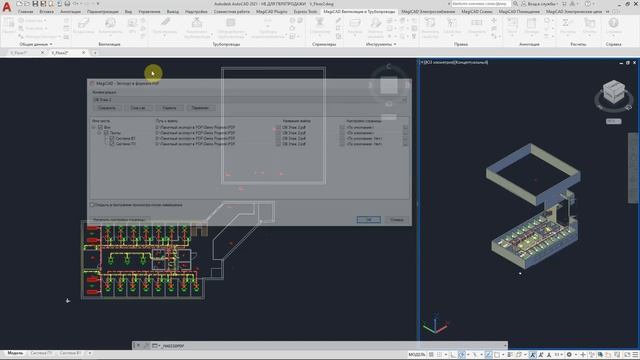
Task: Open page settings dropdown for Все row
Action: [405, 127]
